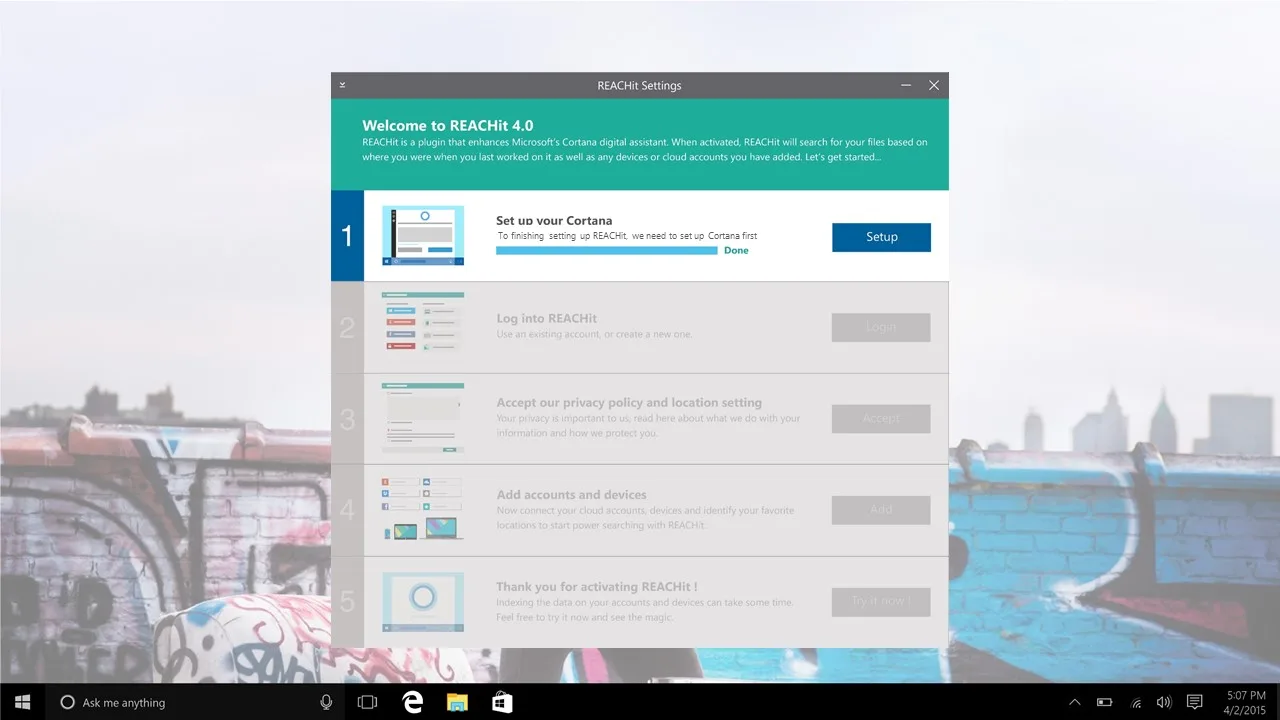Screen dimensions: 1280x720
Task: Click the taskbar clock showing 5:07 PM
Action: tap(1244, 702)
